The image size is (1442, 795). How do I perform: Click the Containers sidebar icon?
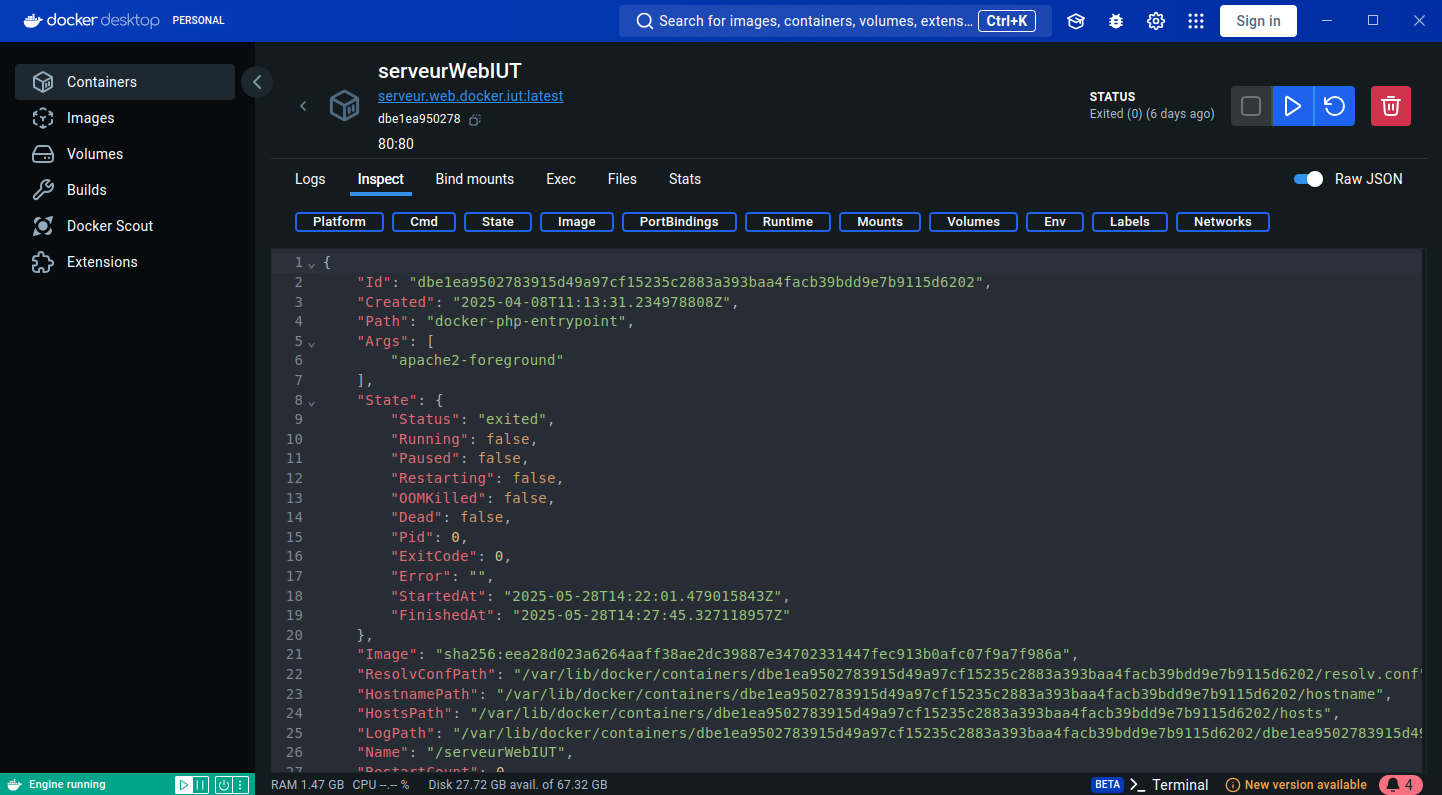click(x=42, y=82)
